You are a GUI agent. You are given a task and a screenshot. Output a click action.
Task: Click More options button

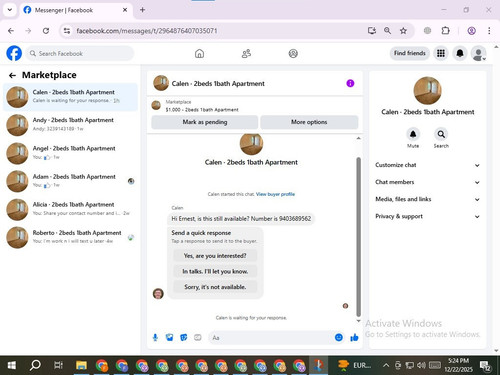pyautogui.click(x=309, y=122)
